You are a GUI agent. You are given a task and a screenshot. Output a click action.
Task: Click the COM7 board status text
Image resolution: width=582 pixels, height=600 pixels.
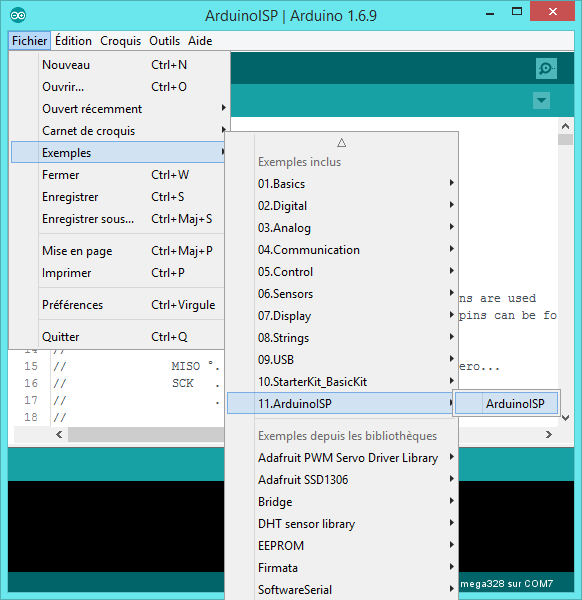tap(507, 584)
